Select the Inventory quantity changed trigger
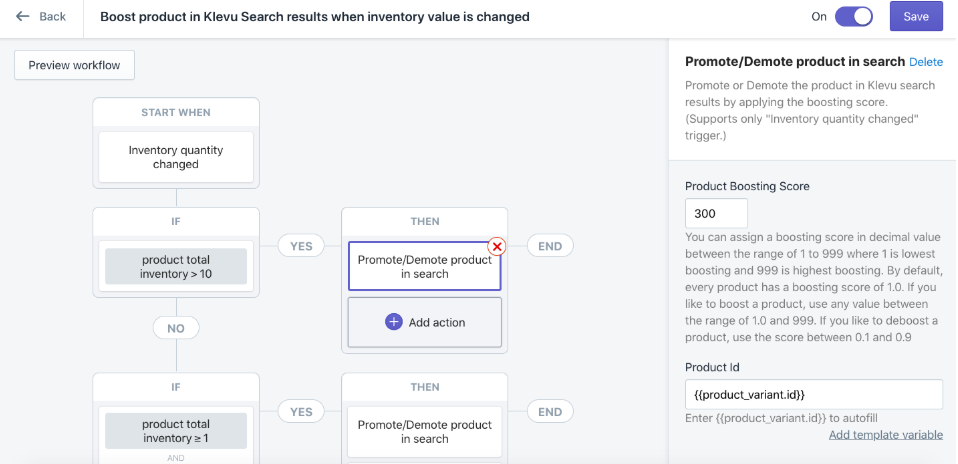This screenshot has height=464, width=958. [176, 157]
